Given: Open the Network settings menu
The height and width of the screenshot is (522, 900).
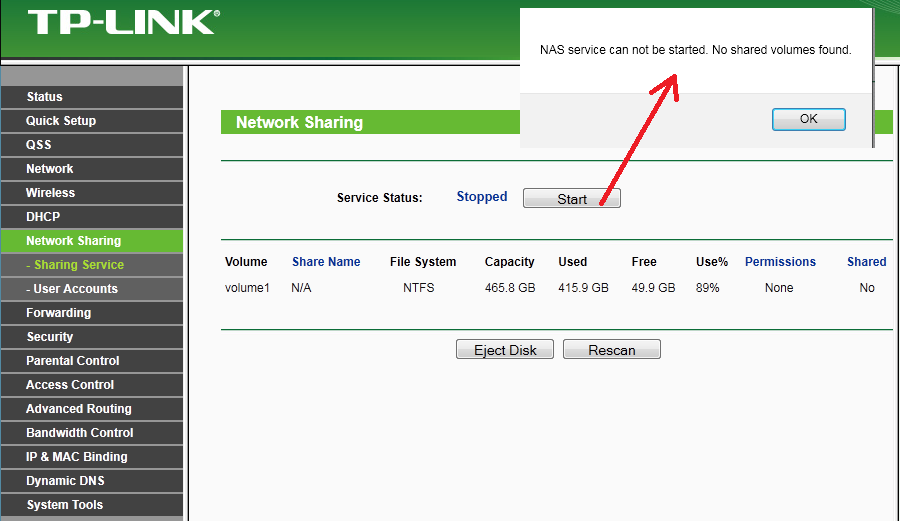Looking at the screenshot, I should pos(92,169).
